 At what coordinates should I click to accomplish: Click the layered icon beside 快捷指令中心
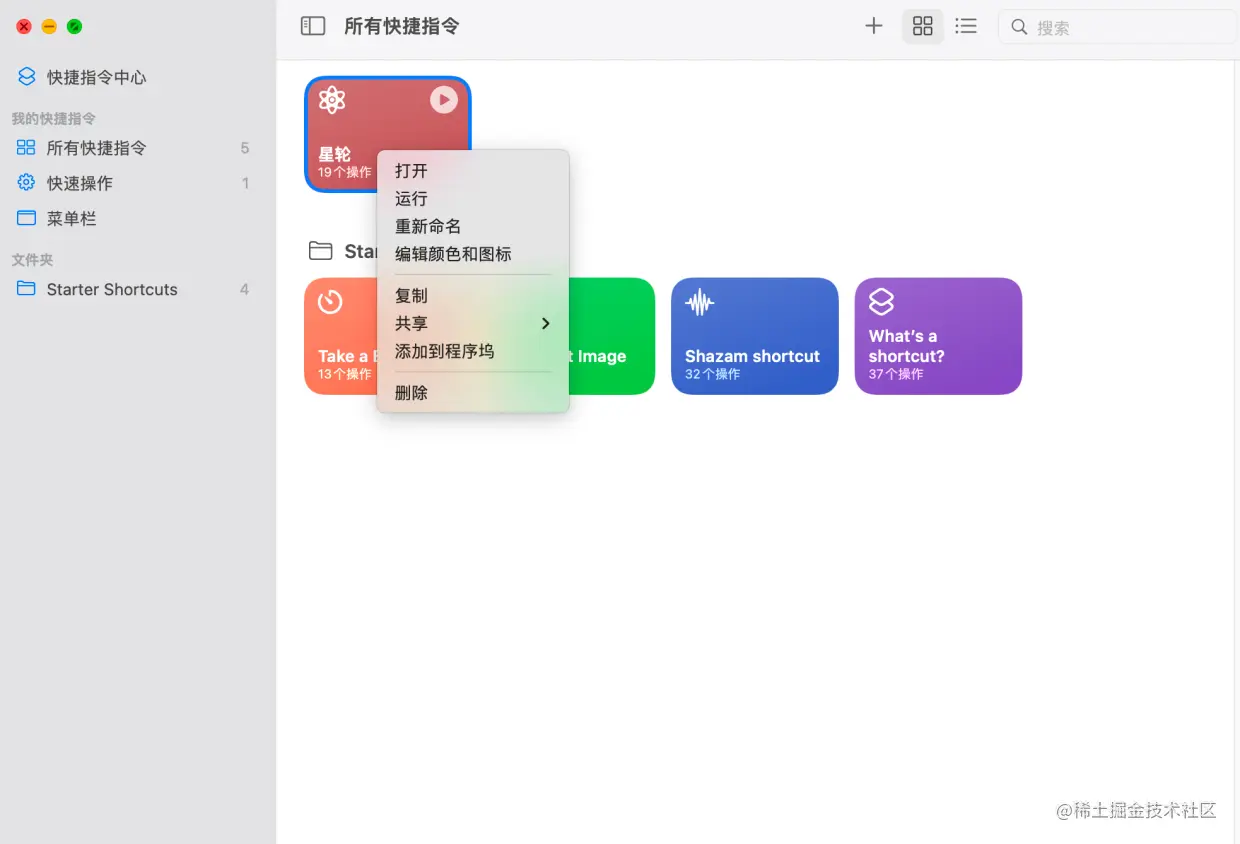27,77
